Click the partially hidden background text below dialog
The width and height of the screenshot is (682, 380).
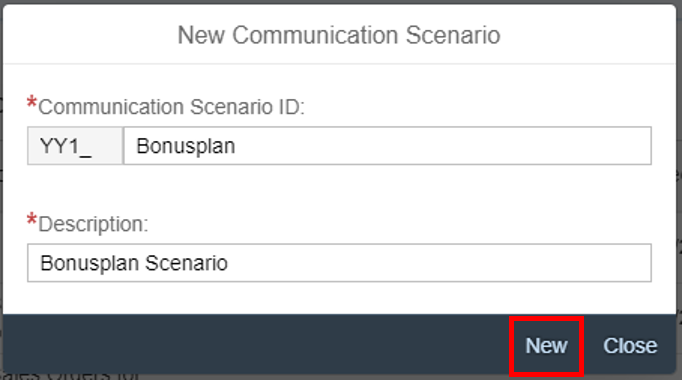point(70,377)
